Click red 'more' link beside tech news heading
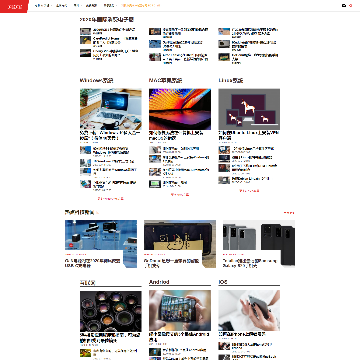 pyautogui.click(x=289, y=213)
